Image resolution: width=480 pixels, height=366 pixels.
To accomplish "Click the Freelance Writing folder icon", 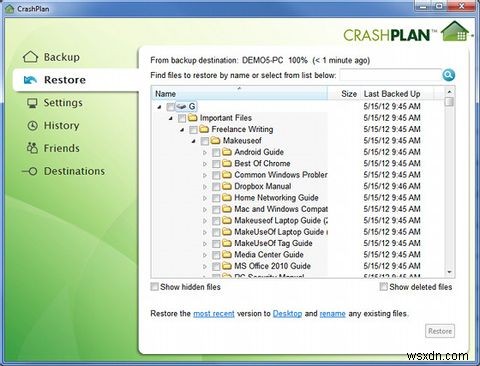I will point(204,129).
